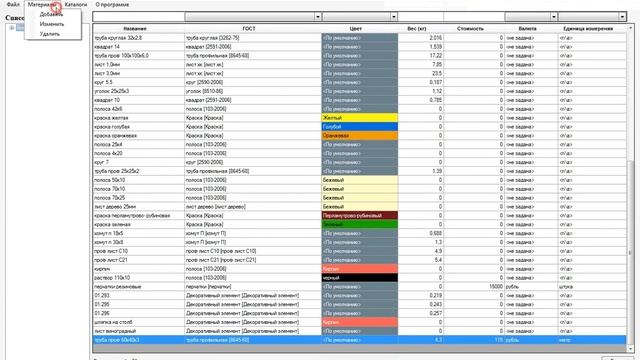Image resolution: width=640 pixels, height=360 pixels.
Task: Select the black черный color cell
Action: (x=360, y=278)
